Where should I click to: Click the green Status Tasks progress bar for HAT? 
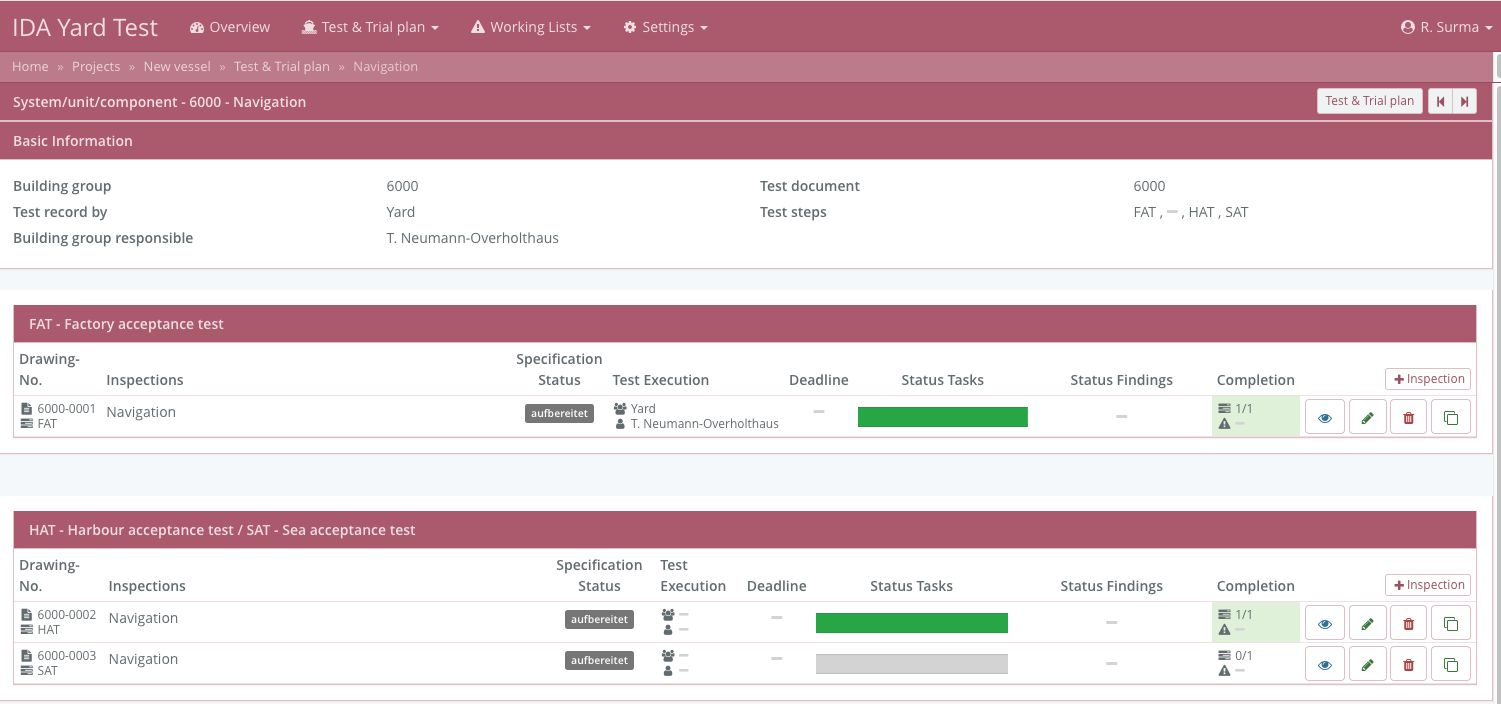[x=911, y=622]
